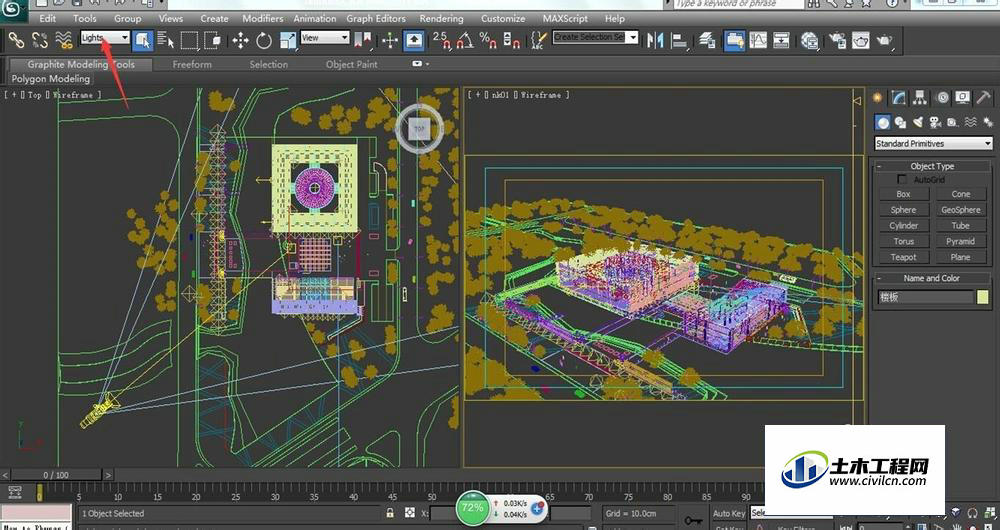The width and height of the screenshot is (1000, 530).
Task: Open the Group menu
Action: click(x=128, y=18)
